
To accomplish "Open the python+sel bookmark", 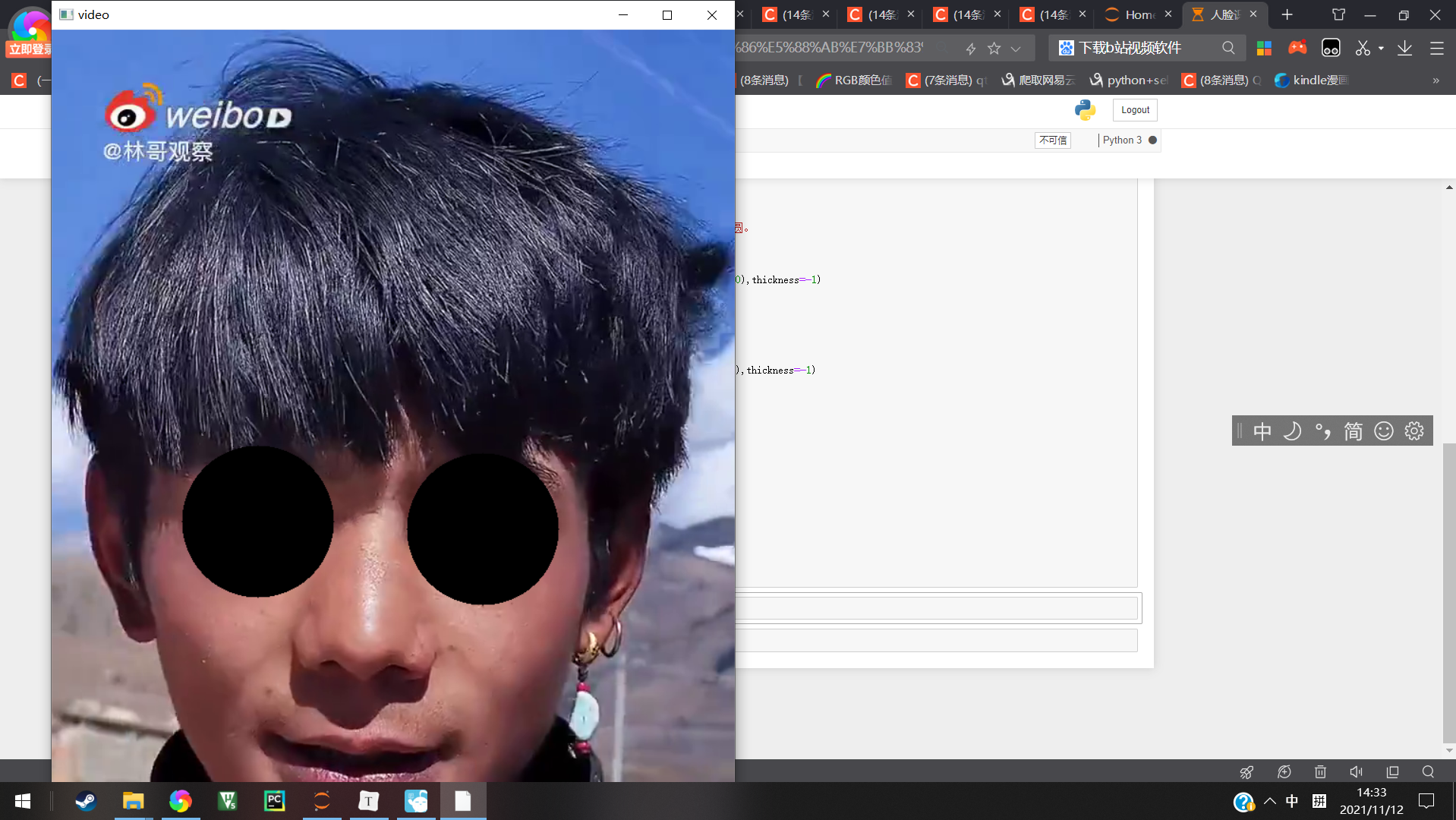I will click(x=1129, y=80).
